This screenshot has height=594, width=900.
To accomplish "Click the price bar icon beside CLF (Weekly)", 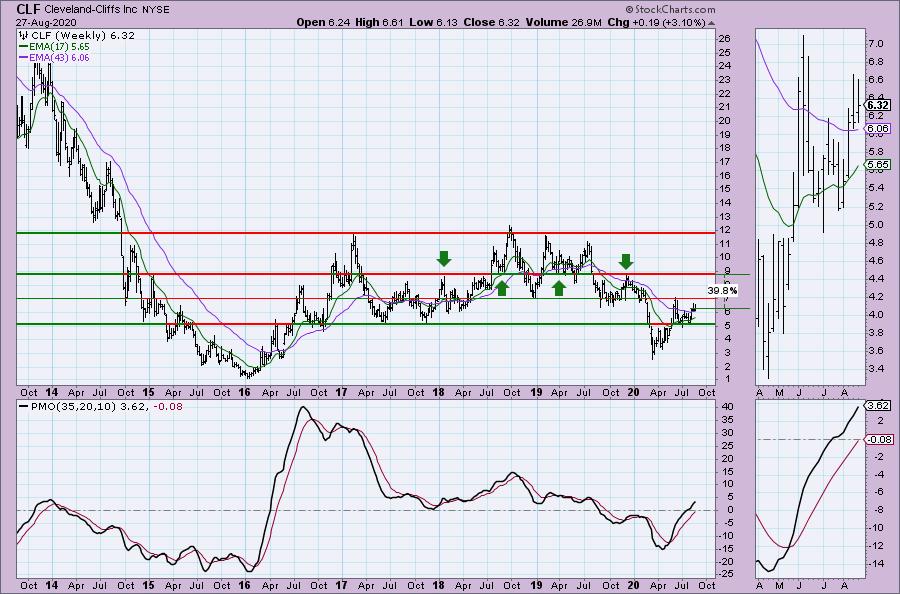I will (x=24, y=36).
